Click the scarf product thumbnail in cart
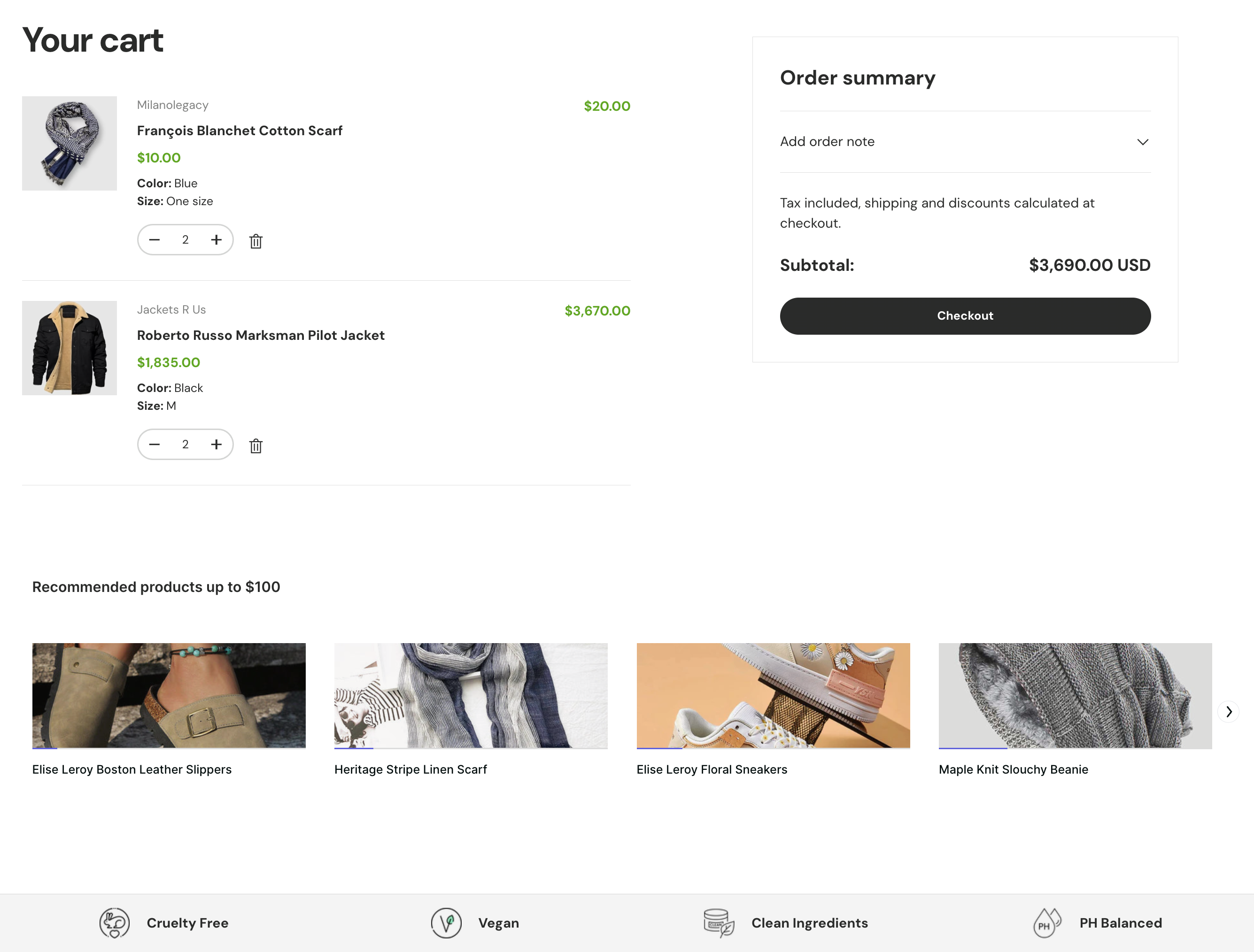 (x=69, y=143)
